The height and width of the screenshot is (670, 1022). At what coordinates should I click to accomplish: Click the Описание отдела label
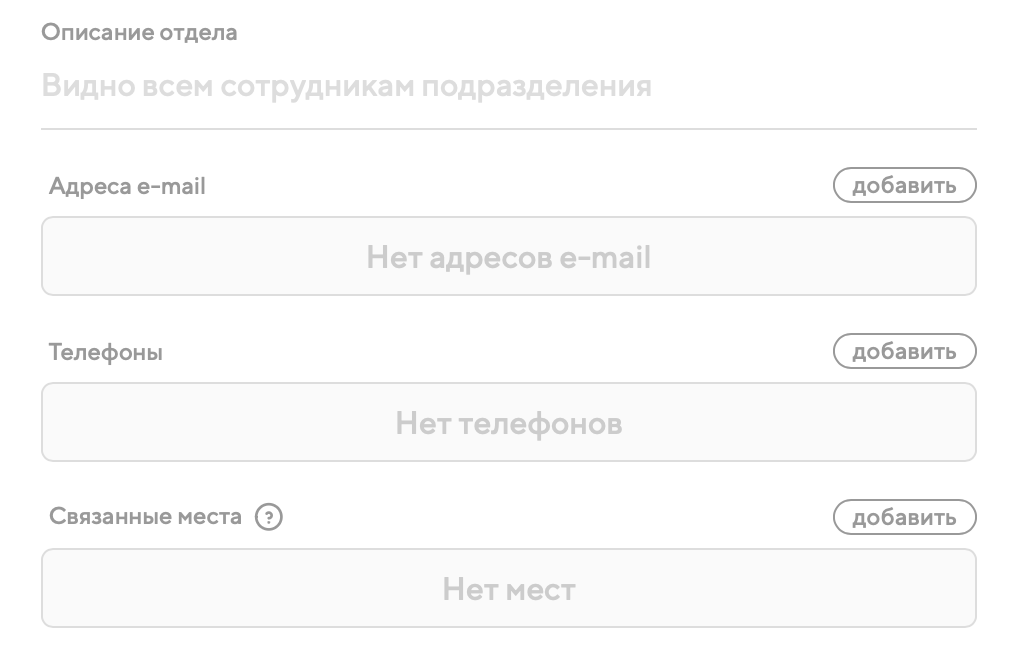[x=139, y=32]
